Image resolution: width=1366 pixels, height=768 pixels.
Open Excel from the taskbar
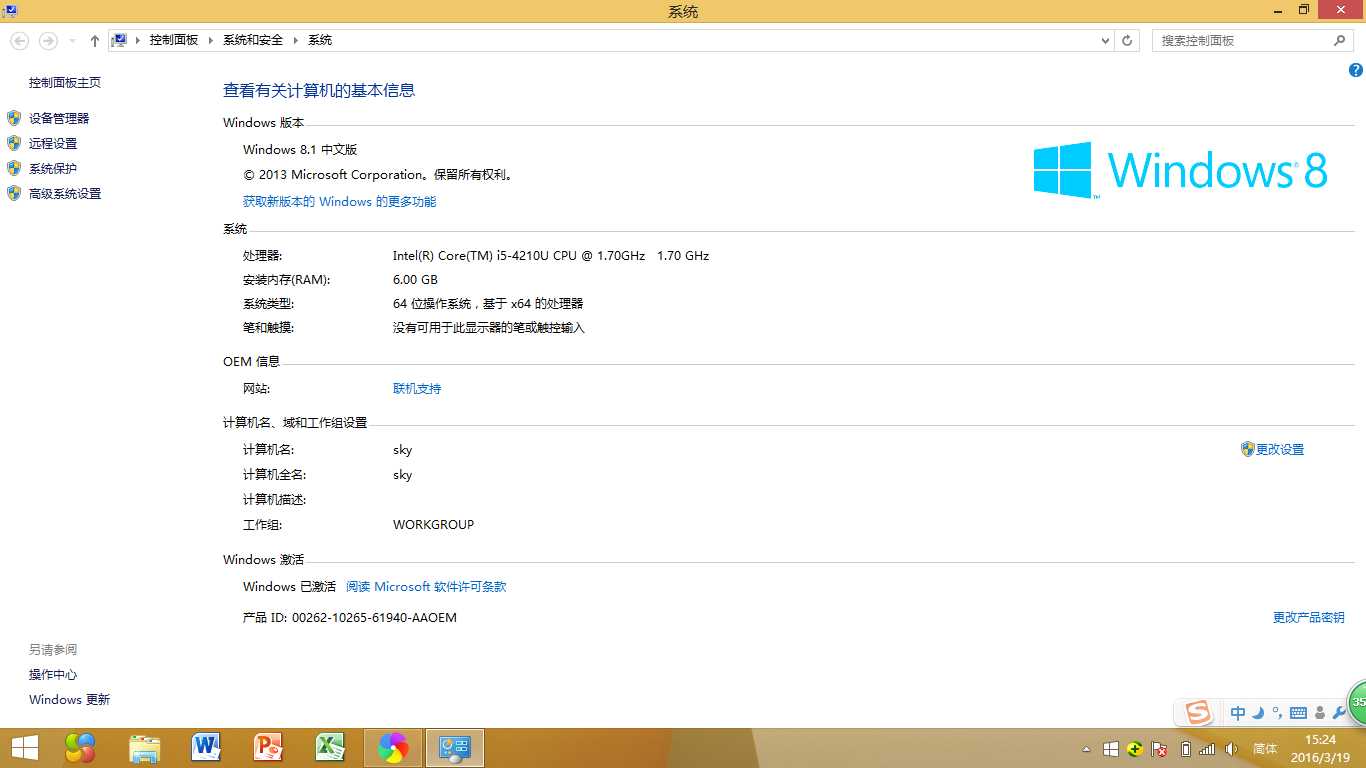point(331,747)
